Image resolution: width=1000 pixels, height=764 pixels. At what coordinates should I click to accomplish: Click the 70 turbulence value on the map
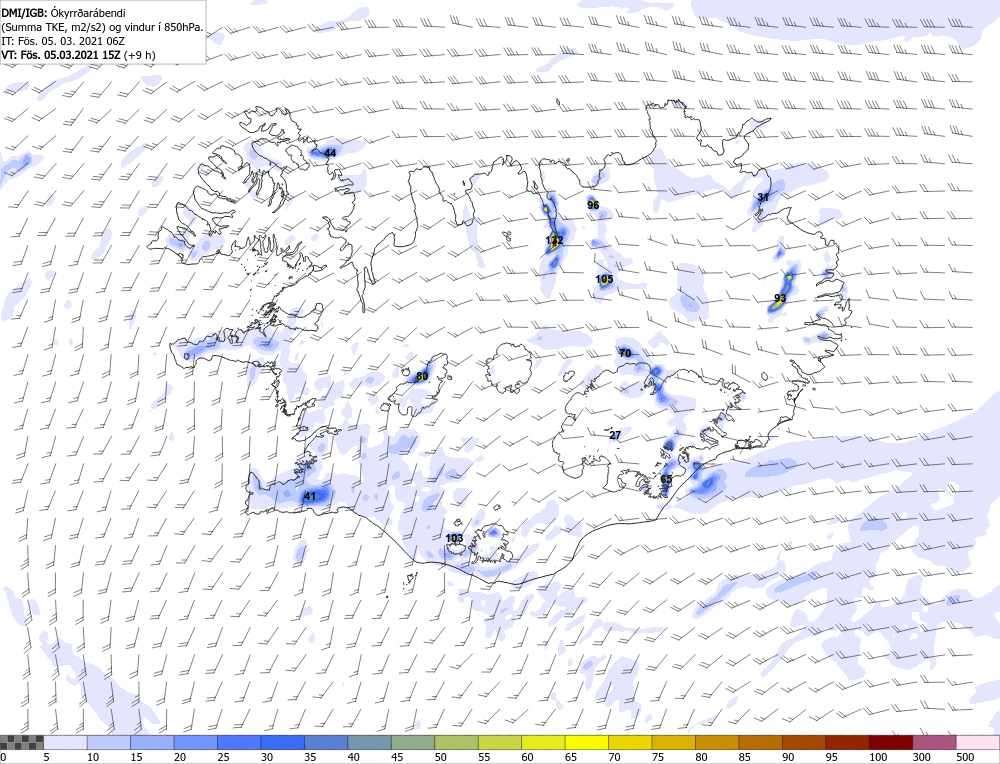[x=625, y=353]
